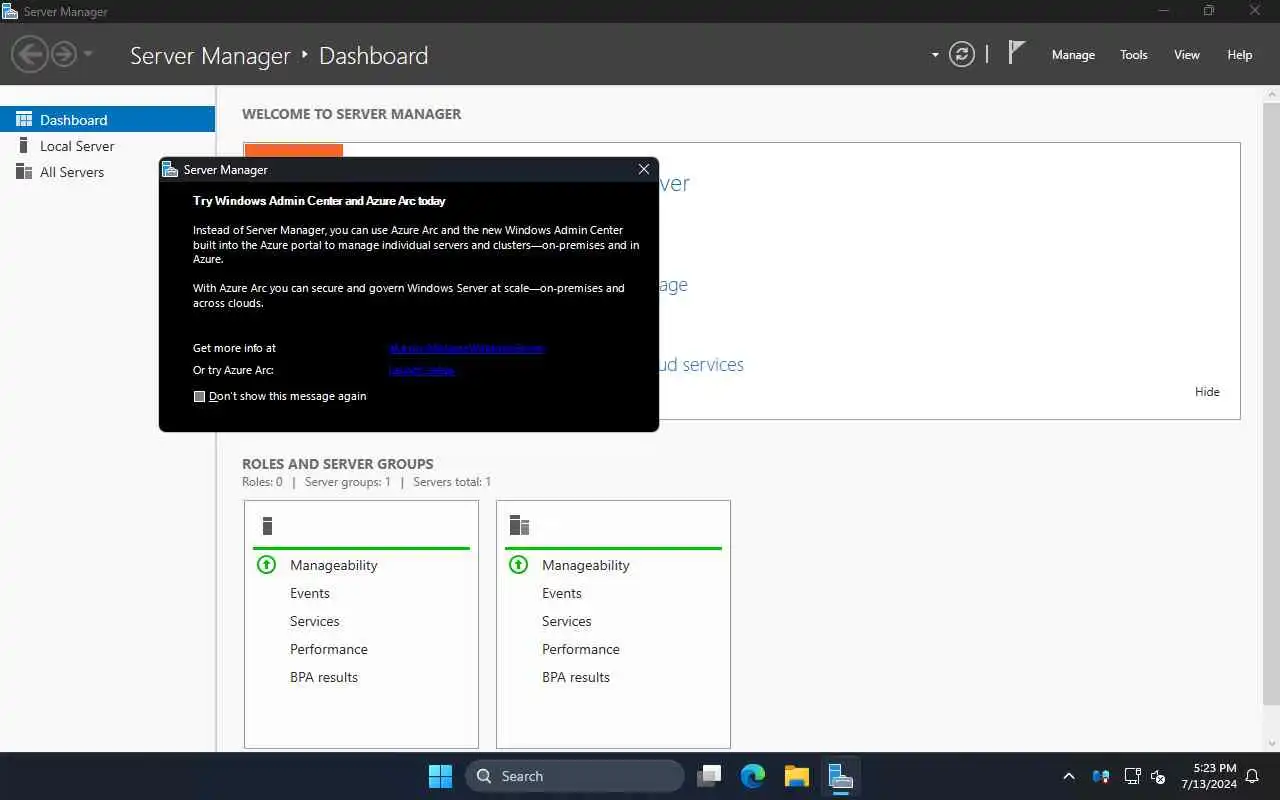The image size is (1280, 800).
Task: Click the Local Server tile header icon
Action: (x=267, y=526)
